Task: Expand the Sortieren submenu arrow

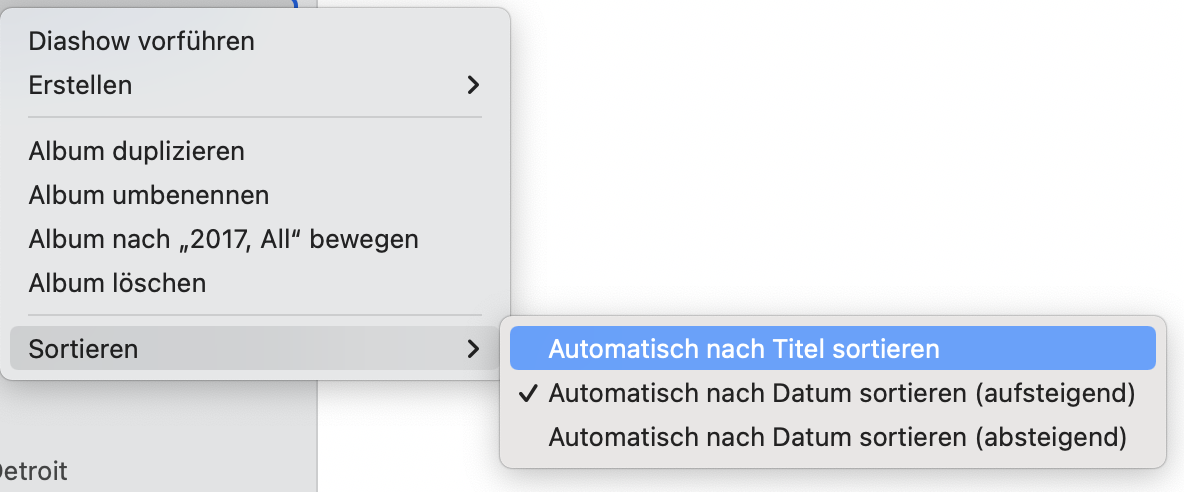Action: (473, 349)
